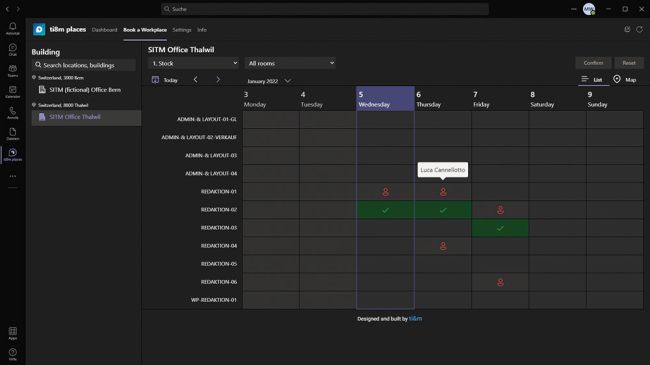The image size is (650, 365).
Task: Go to next week arrow
Action: [x=218, y=79]
